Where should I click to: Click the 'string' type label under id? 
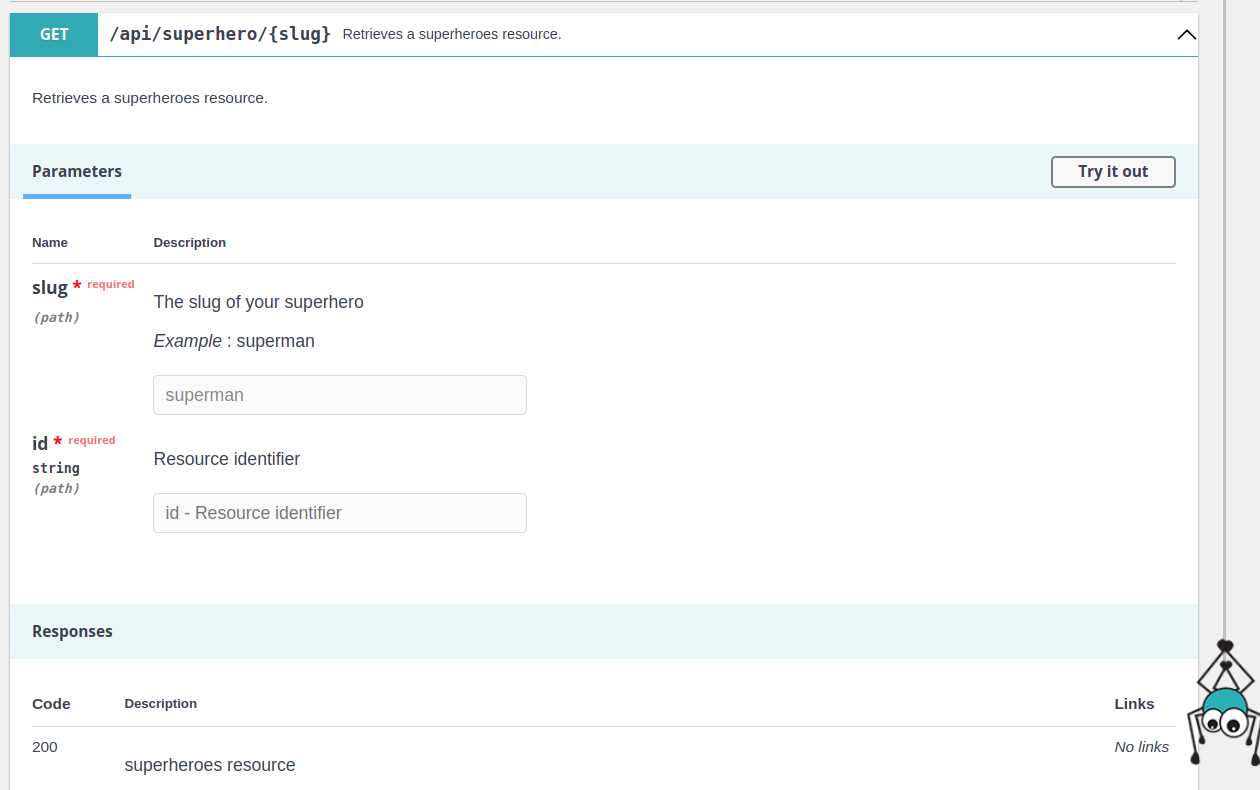pyautogui.click(x=56, y=468)
